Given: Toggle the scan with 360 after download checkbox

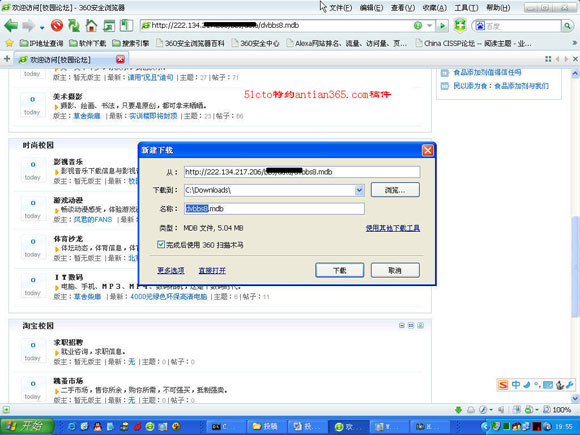Looking at the screenshot, I should pyautogui.click(x=161, y=245).
